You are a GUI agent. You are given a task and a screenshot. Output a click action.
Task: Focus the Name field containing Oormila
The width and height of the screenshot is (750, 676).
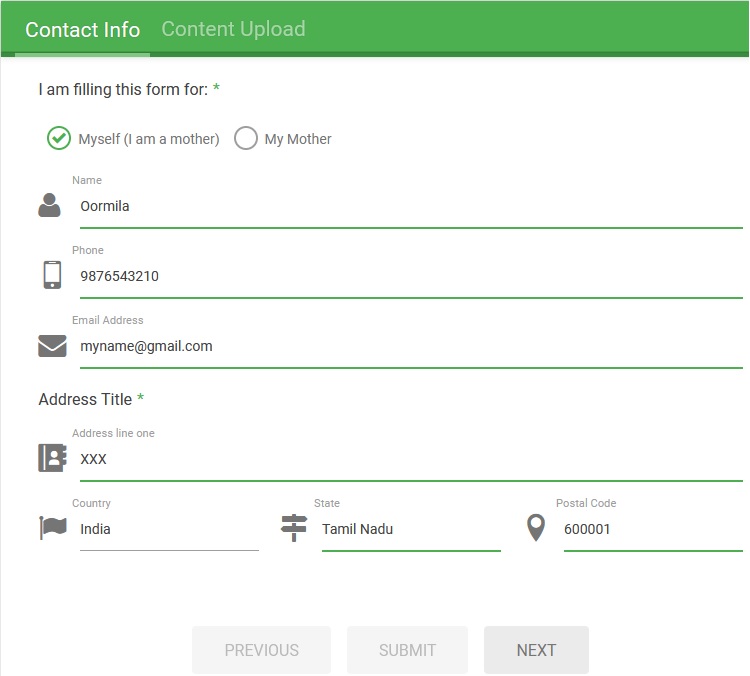(410, 207)
